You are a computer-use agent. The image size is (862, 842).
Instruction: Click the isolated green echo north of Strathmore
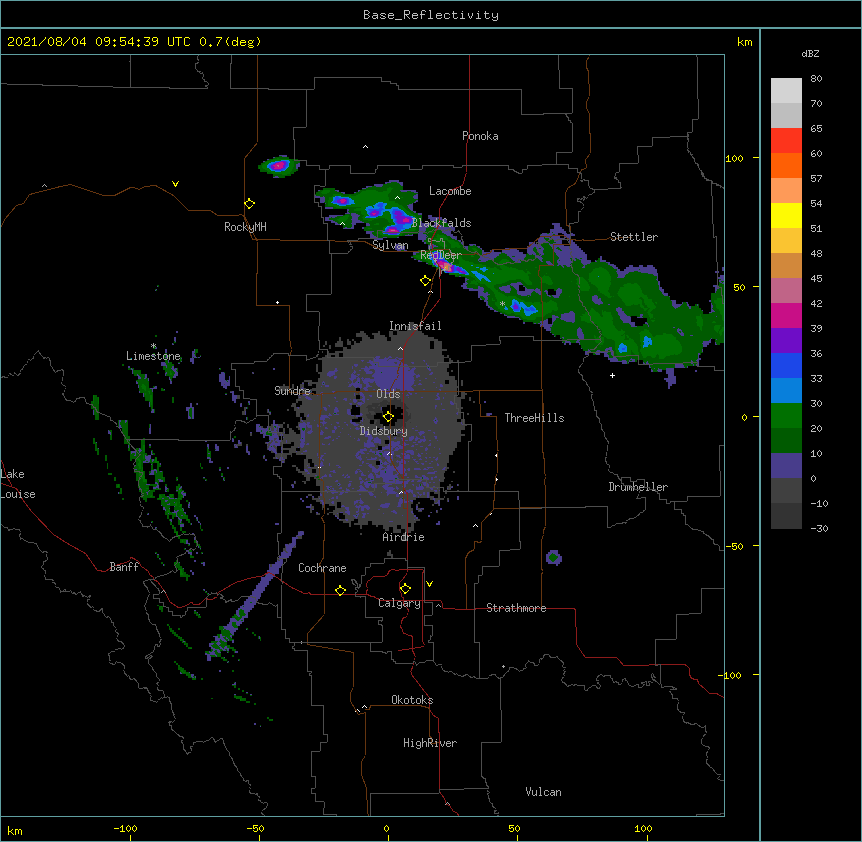[554, 558]
